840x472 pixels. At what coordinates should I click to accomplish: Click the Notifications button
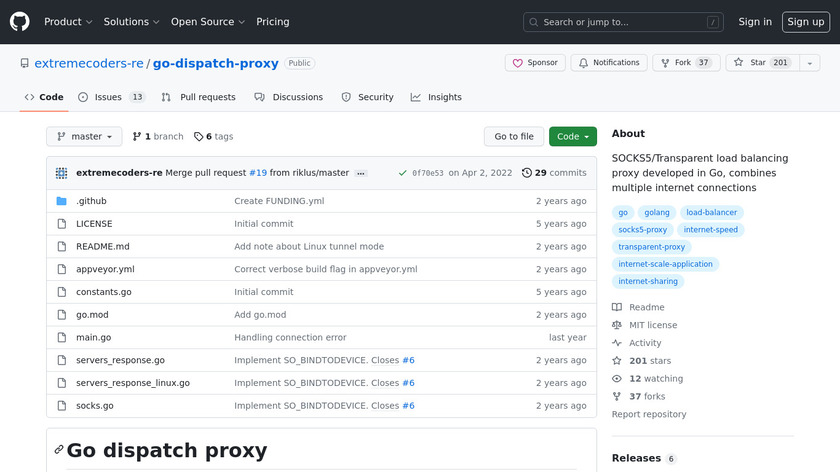(x=609, y=63)
